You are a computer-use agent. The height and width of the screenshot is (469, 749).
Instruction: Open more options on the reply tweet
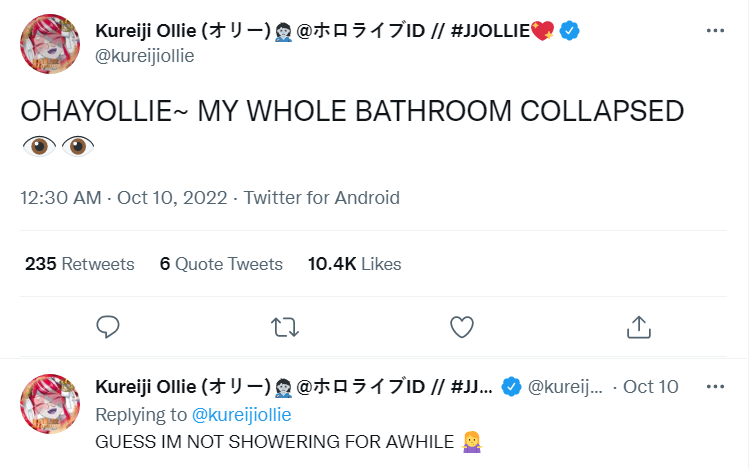click(x=714, y=386)
